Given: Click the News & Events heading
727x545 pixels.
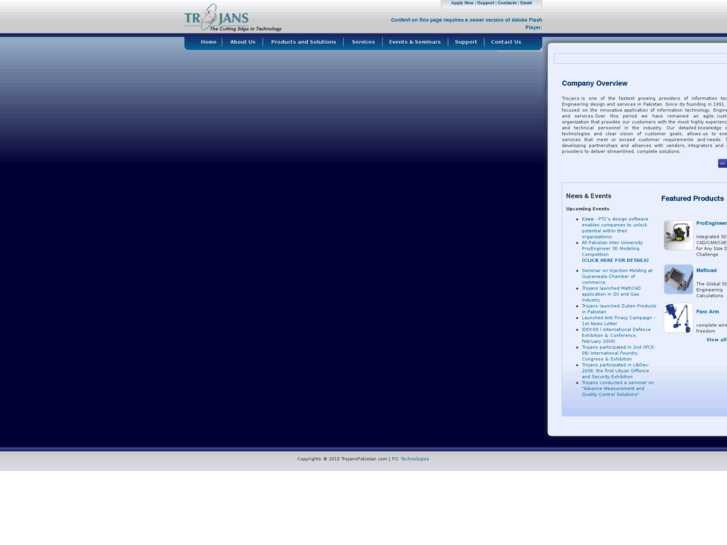Looking at the screenshot, I should [x=588, y=196].
